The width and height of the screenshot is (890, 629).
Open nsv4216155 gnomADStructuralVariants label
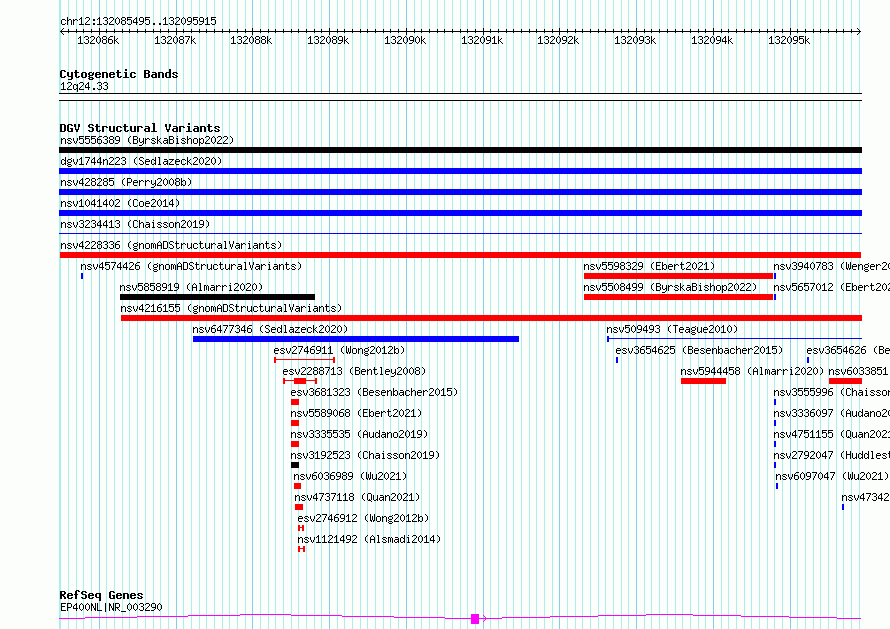point(231,308)
